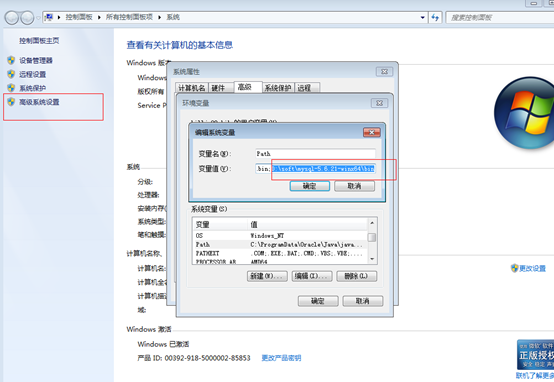
Task: Click scroll-down arrow of system variables list
Action: (x=372, y=259)
